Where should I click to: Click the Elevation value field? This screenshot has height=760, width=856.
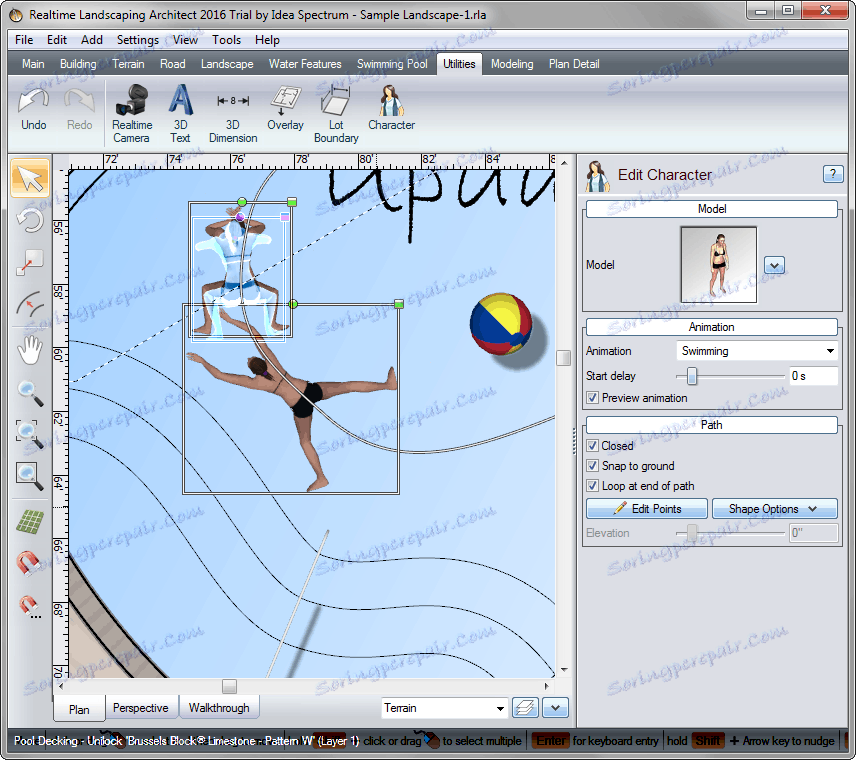coord(813,533)
